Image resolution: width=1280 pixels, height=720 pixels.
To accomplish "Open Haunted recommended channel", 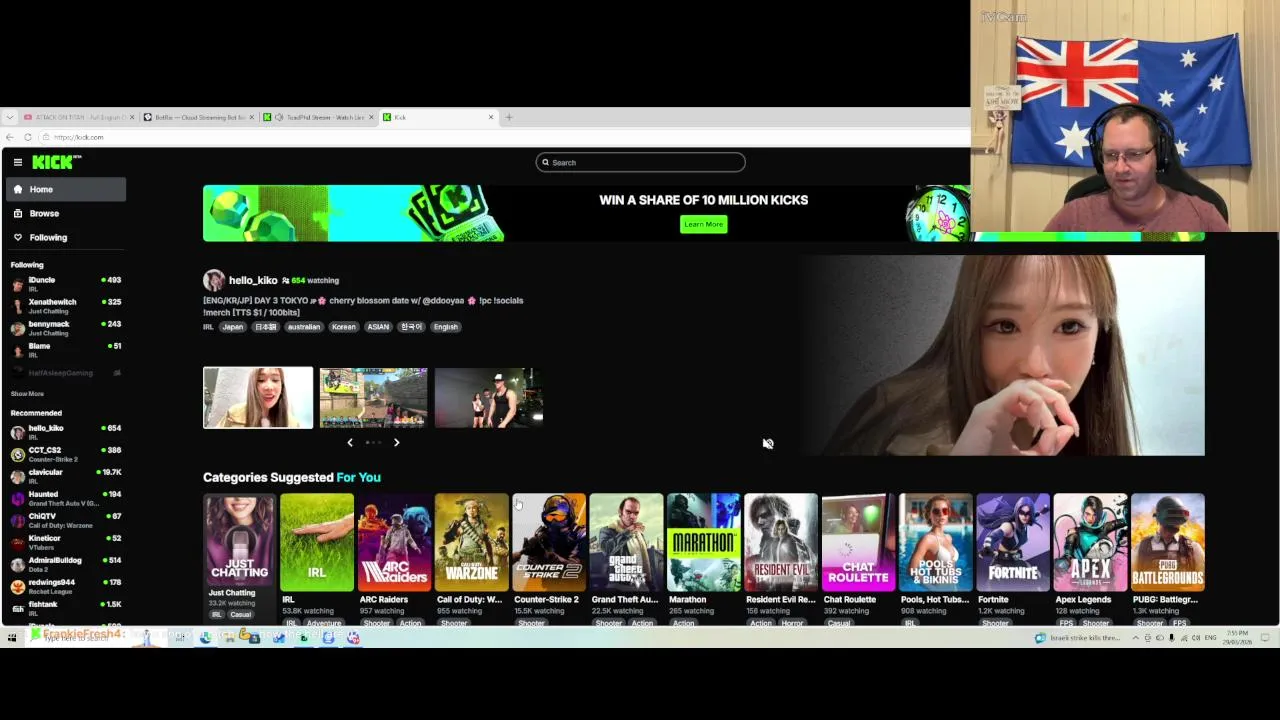I will pyautogui.click(x=66, y=498).
